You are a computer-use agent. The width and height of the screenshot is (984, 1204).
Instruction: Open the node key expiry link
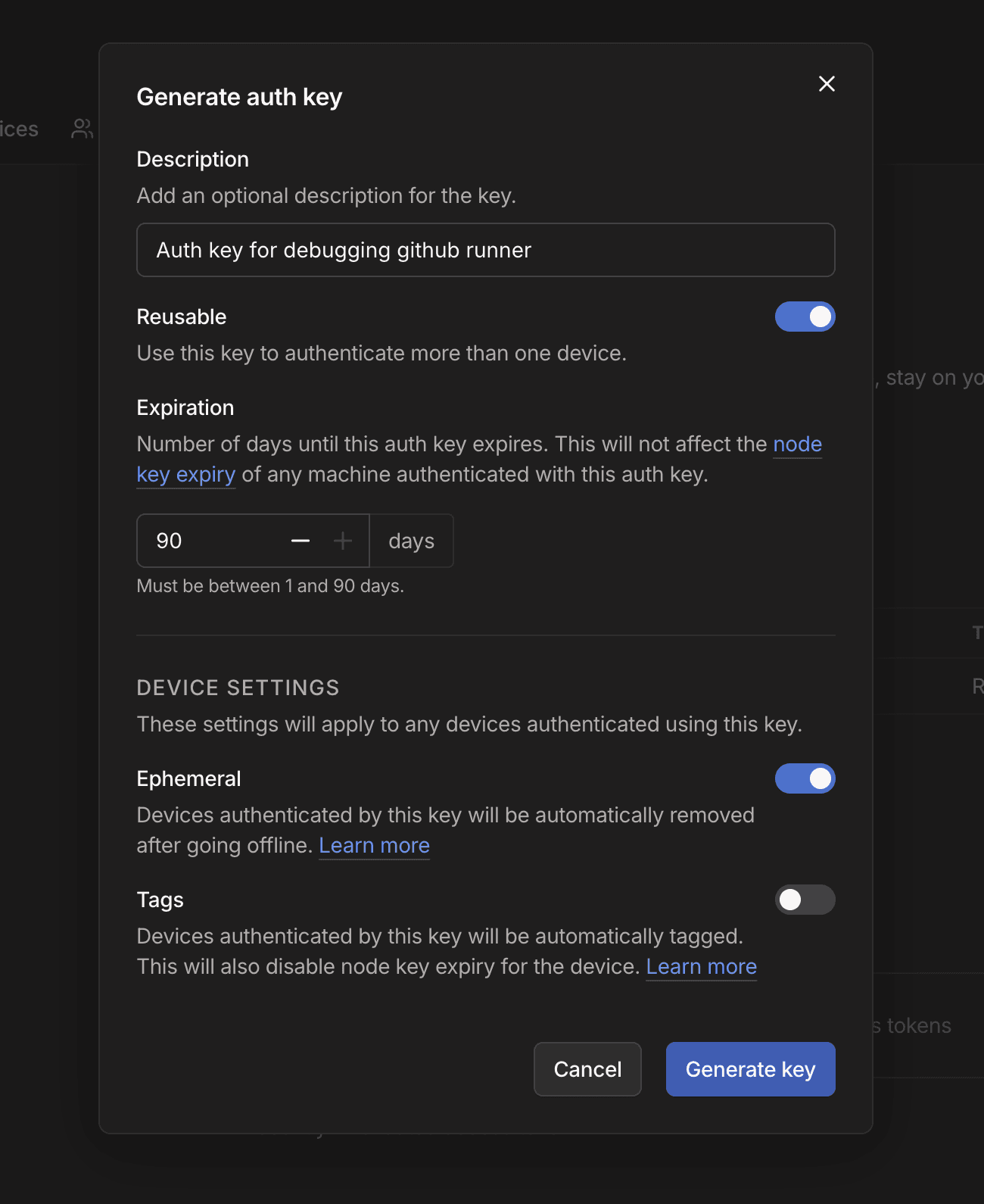point(797,444)
